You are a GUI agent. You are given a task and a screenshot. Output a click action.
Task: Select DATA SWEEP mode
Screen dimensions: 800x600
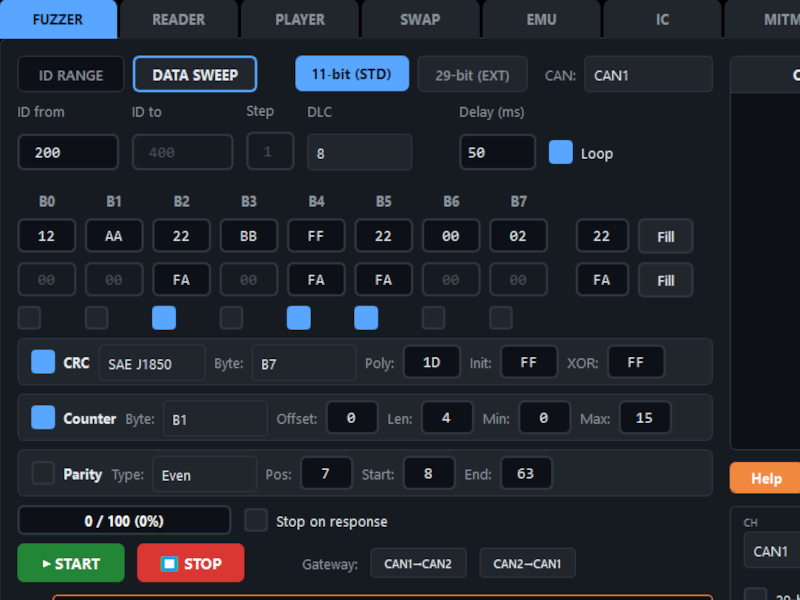coord(195,75)
